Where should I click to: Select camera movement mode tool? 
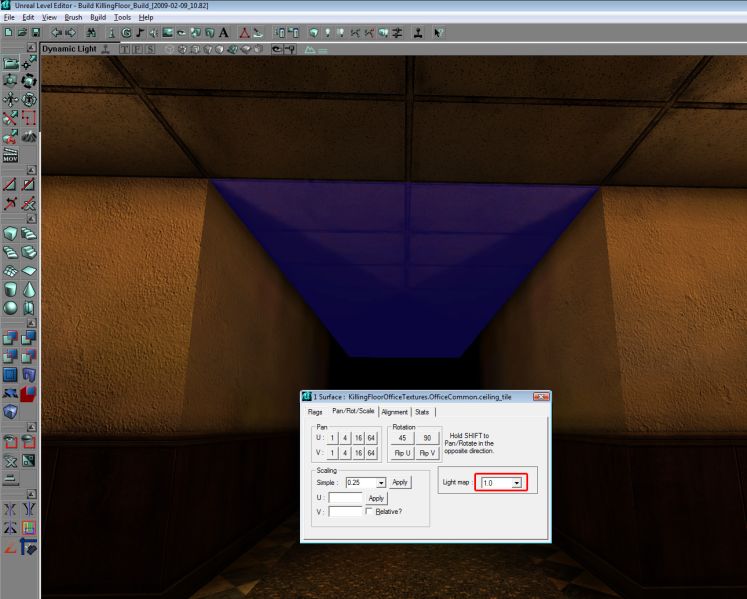coord(10,63)
